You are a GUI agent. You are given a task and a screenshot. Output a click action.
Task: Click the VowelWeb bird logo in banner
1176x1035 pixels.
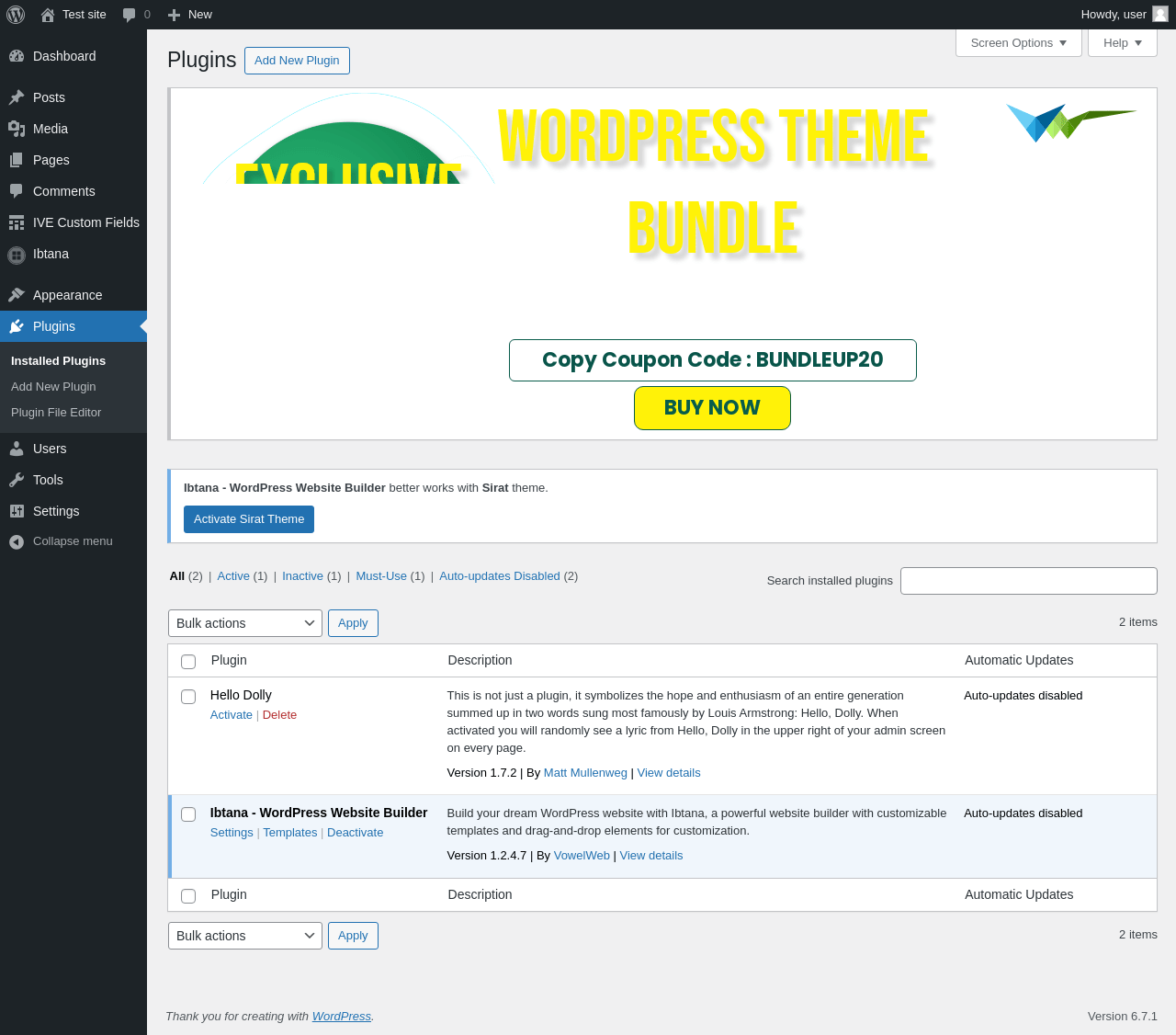click(x=1071, y=122)
